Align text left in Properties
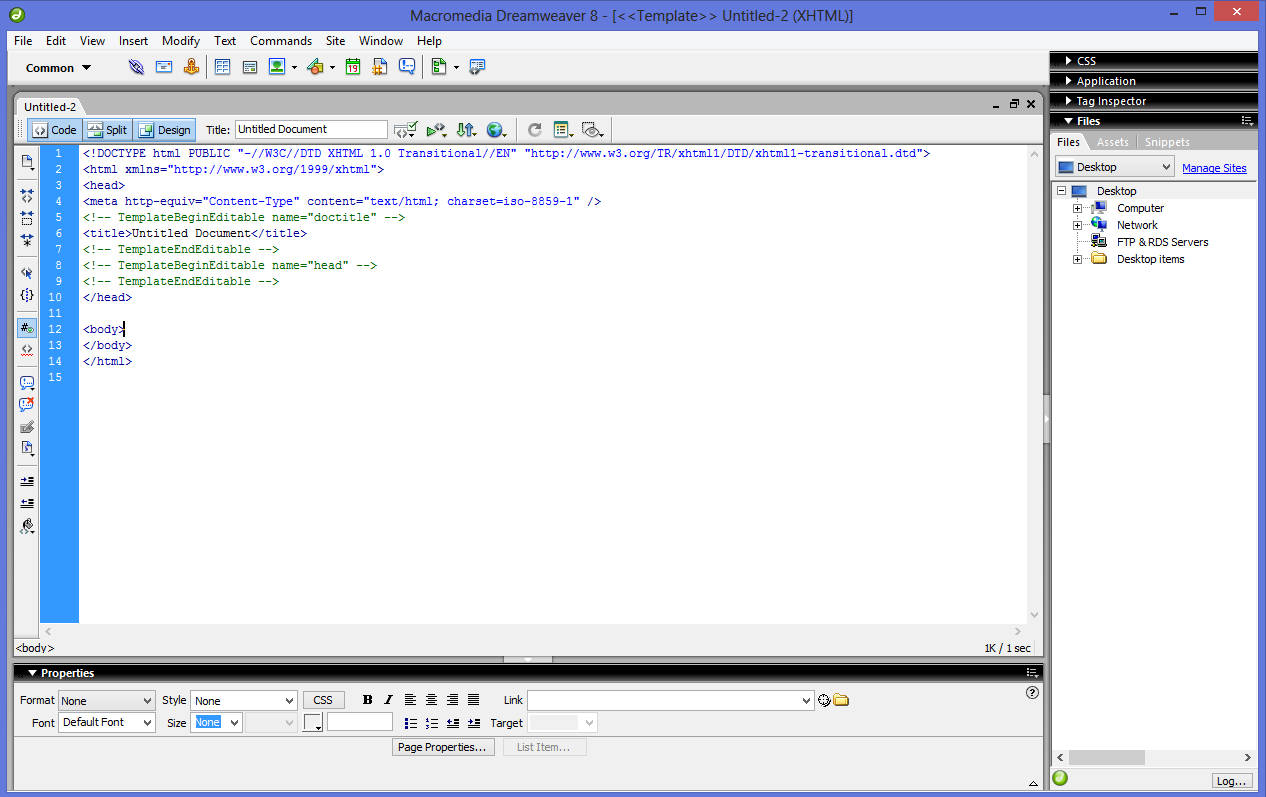The width and height of the screenshot is (1266, 797). (x=410, y=700)
